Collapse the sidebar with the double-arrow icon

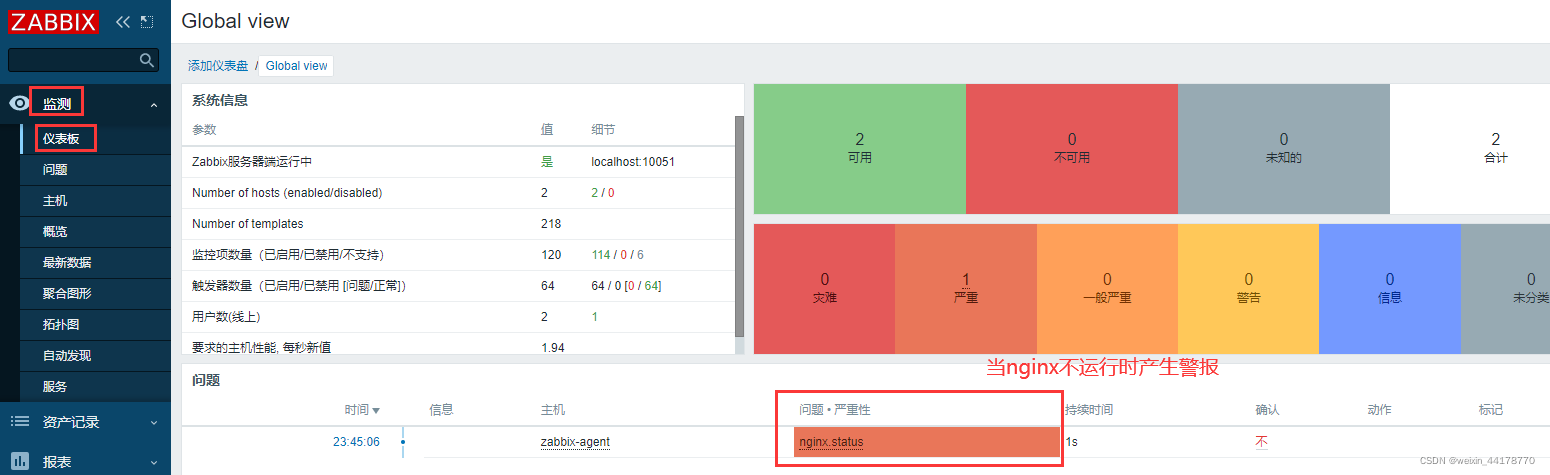coord(123,21)
